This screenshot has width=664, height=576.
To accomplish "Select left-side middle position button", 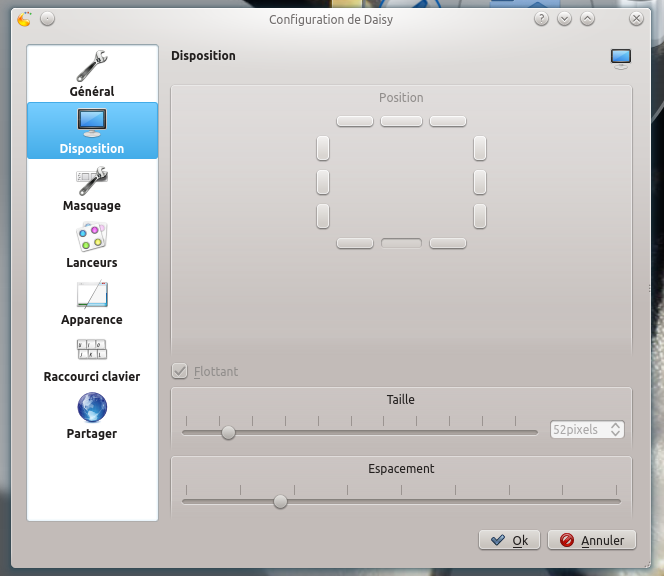I will (323, 182).
